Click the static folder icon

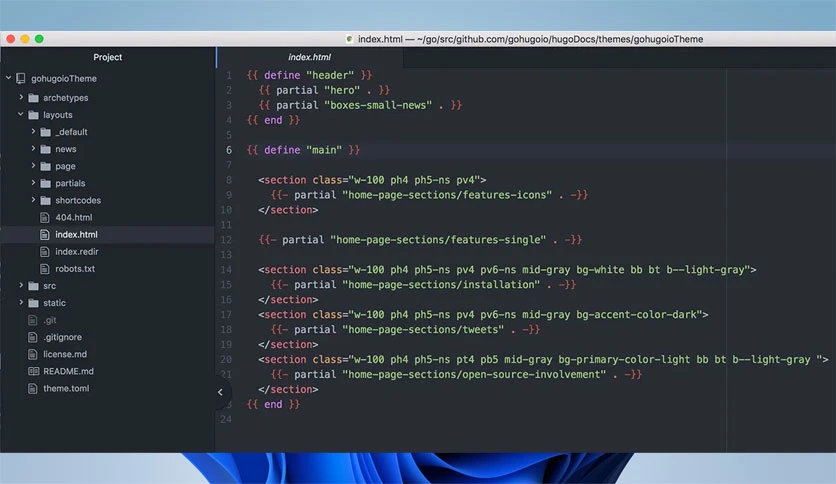(34, 303)
